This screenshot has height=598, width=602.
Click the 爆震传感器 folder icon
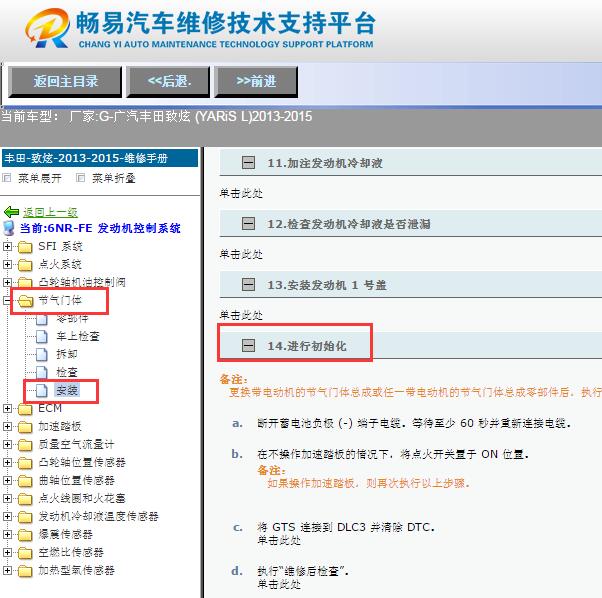(25, 535)
